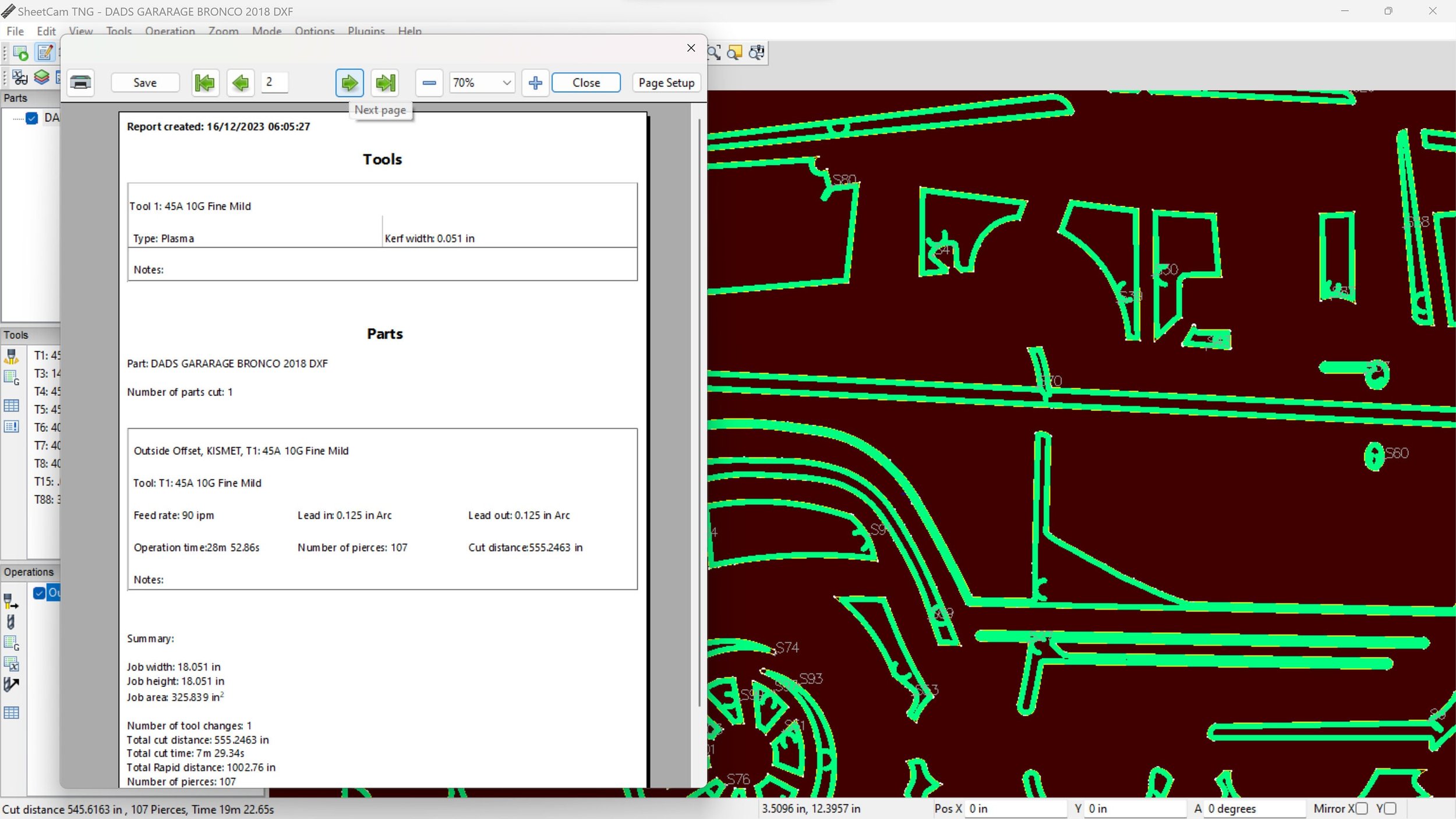Toggle the DA part checkbox in Parts tree
The image size is (1456, 819).
pos(32,118)
